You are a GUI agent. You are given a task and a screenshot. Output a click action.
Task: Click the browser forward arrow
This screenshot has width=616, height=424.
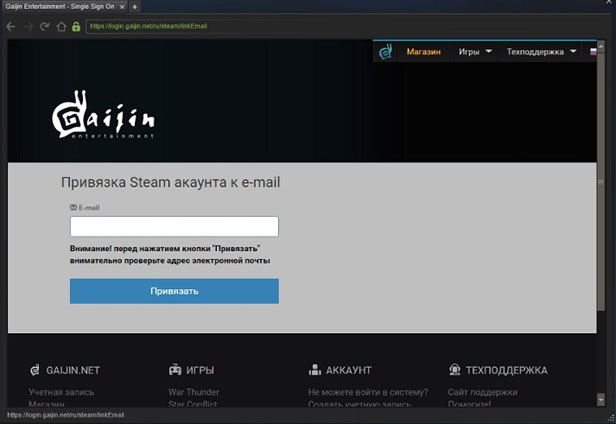29,26
